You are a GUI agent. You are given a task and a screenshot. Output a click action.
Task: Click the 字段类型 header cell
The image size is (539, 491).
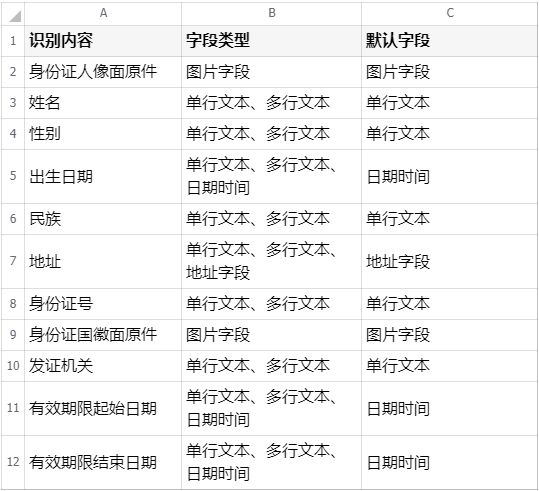pos(272,41)
